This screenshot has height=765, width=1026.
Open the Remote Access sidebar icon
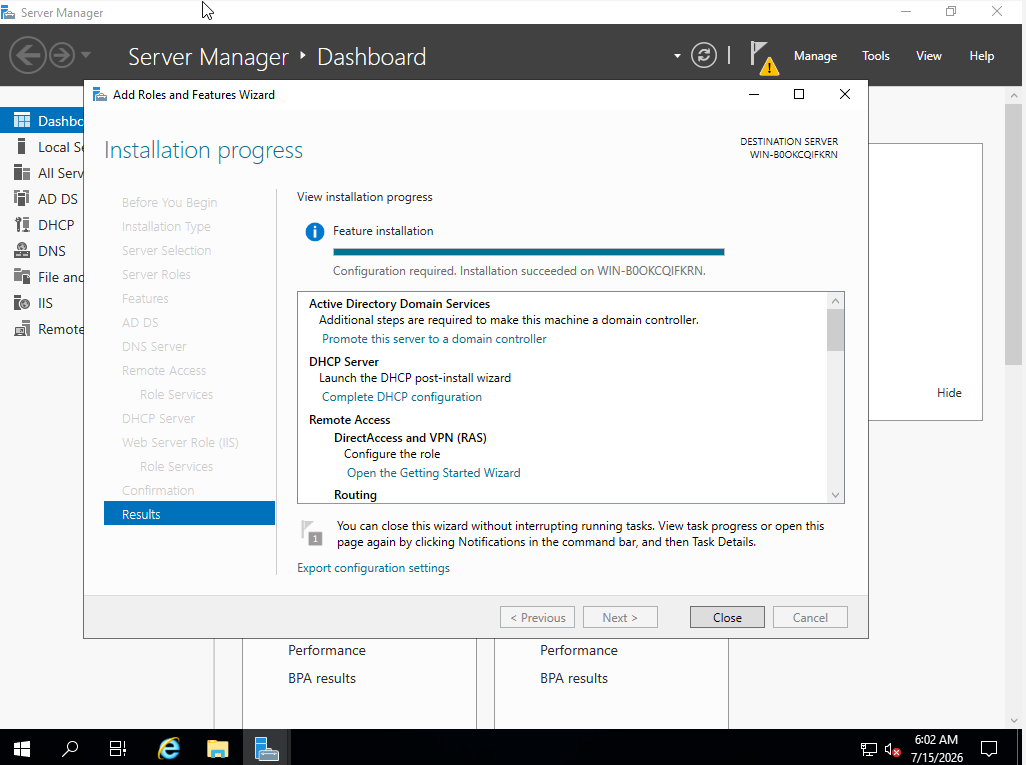(x=22, y=329)
